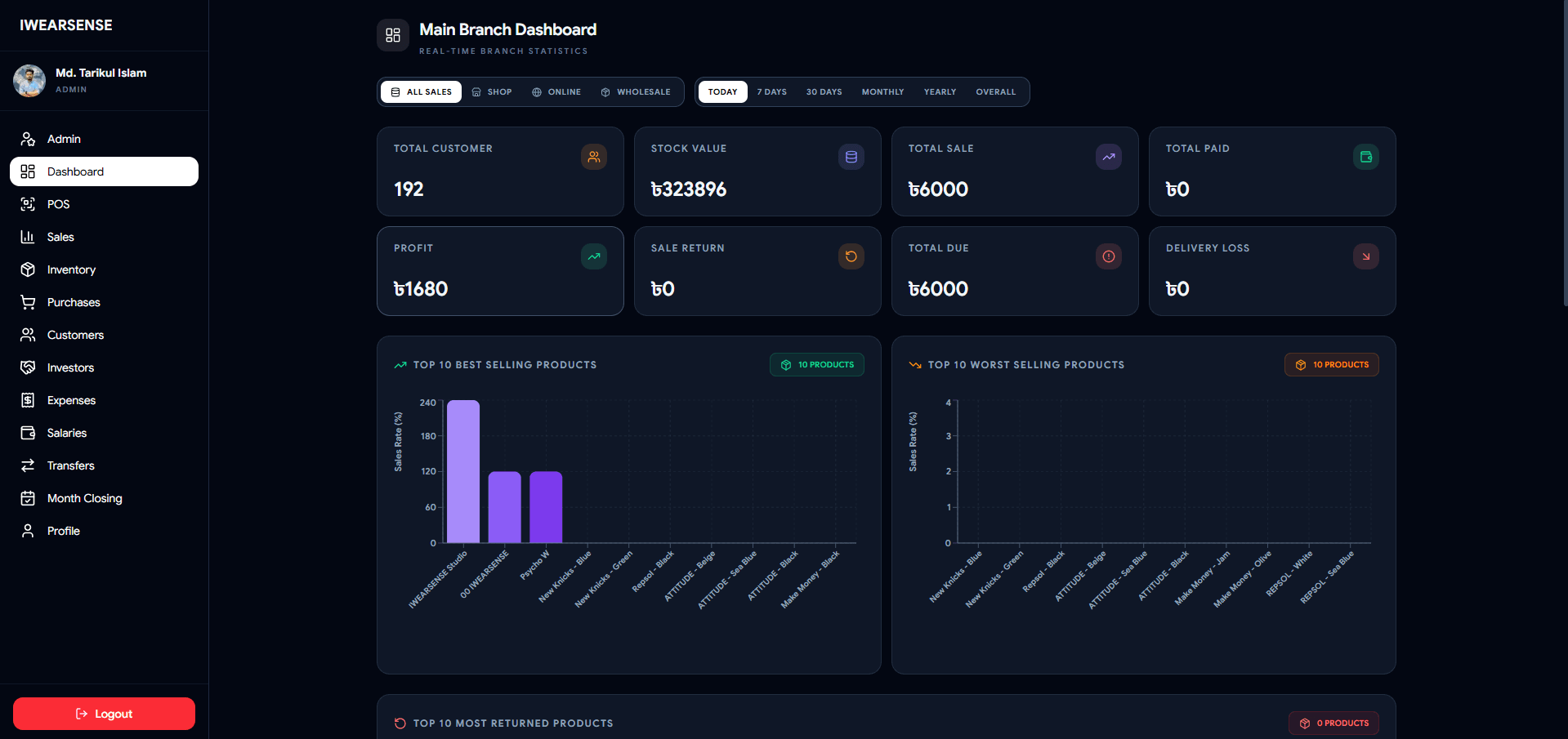This screenshot has width=1568, height=739.
Task: Click the Salaries wallet icon
Action: point(28,433)
